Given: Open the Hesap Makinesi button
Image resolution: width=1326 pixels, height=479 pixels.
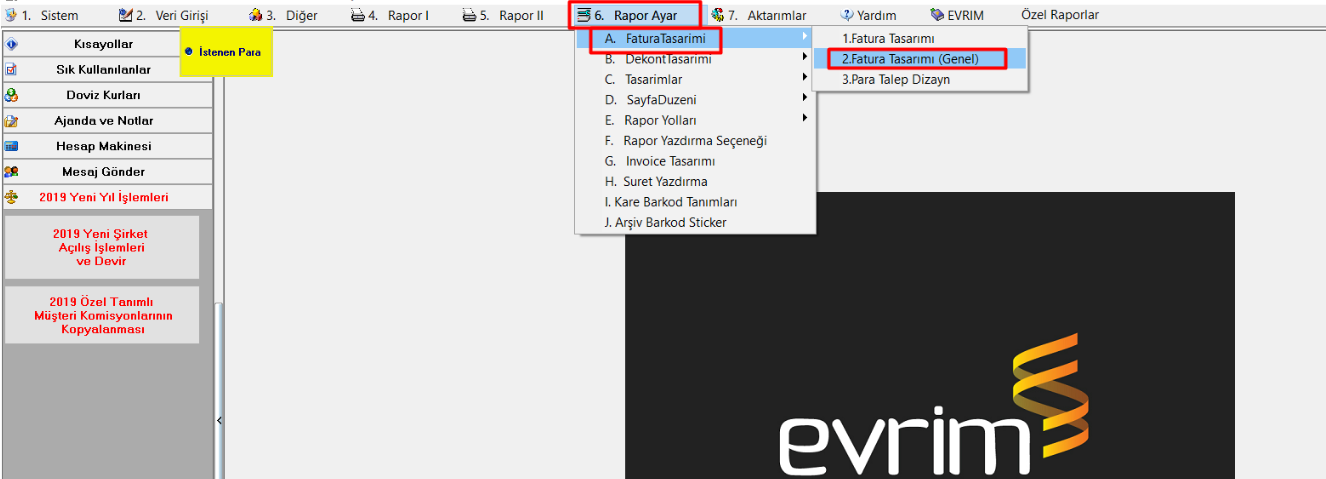Looking at the screenshot, I should click(x=107, y=146).
